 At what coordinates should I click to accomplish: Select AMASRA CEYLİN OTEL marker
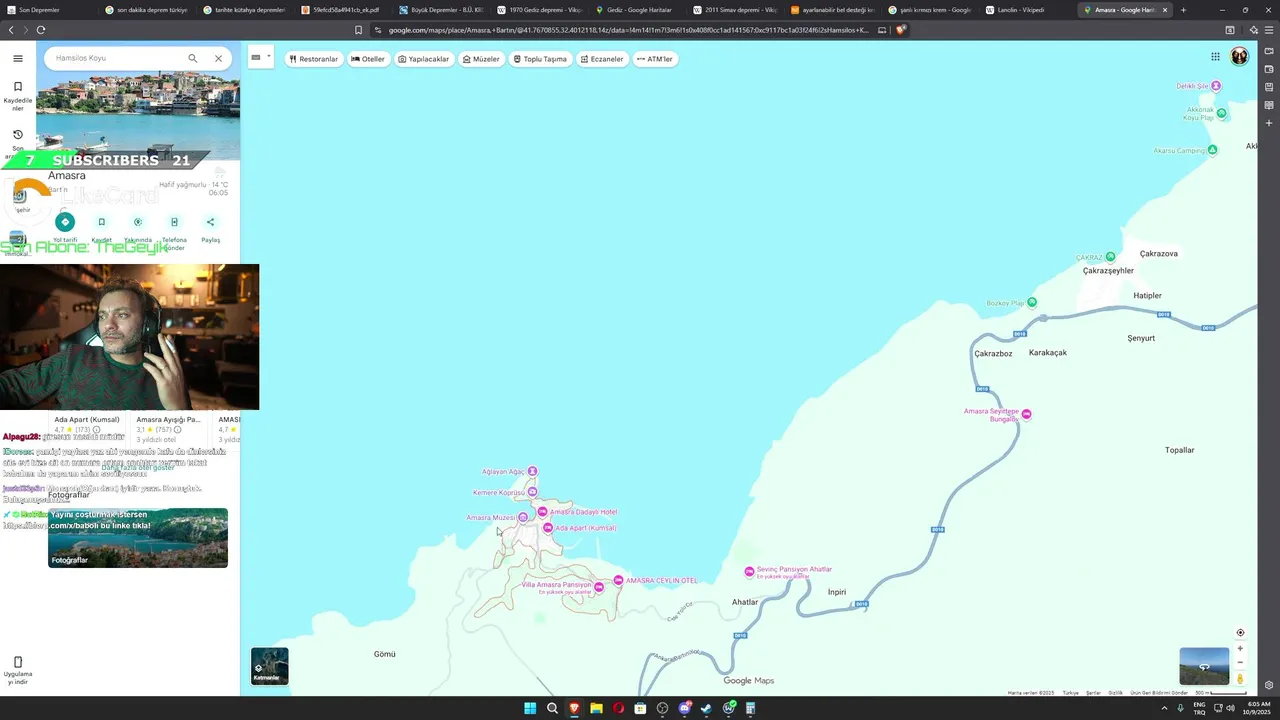click(x=618, y=580)
